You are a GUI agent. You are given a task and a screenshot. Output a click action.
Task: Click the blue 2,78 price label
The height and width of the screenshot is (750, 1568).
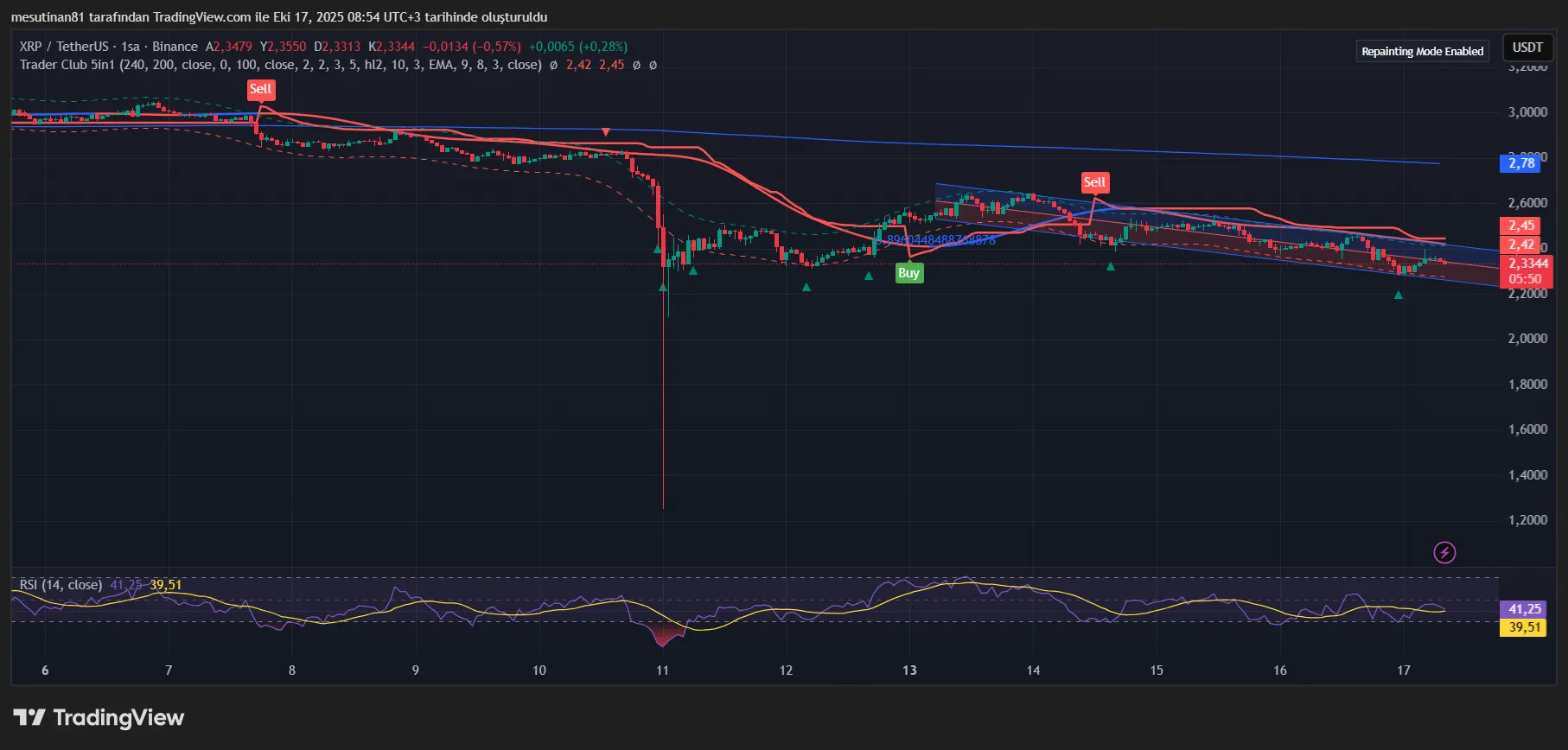coord(1521,163)
